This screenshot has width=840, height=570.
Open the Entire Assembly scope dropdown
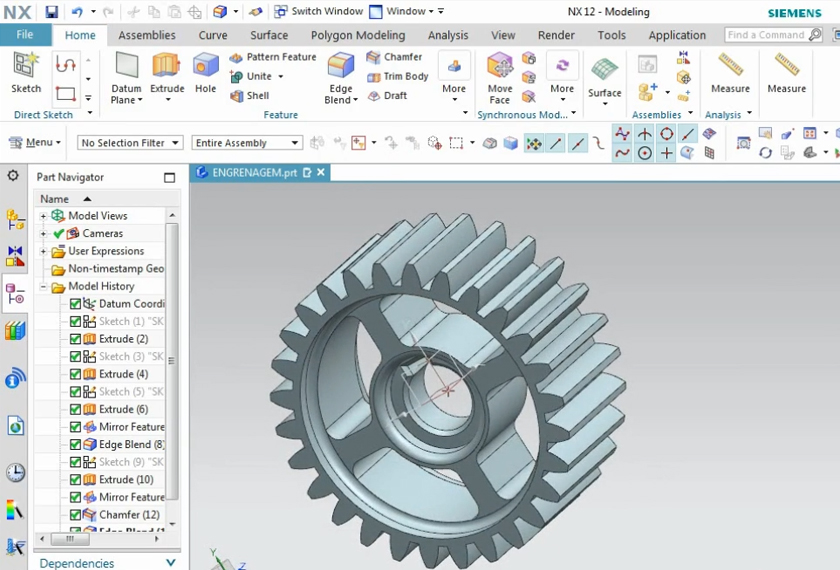click(245, 143)
